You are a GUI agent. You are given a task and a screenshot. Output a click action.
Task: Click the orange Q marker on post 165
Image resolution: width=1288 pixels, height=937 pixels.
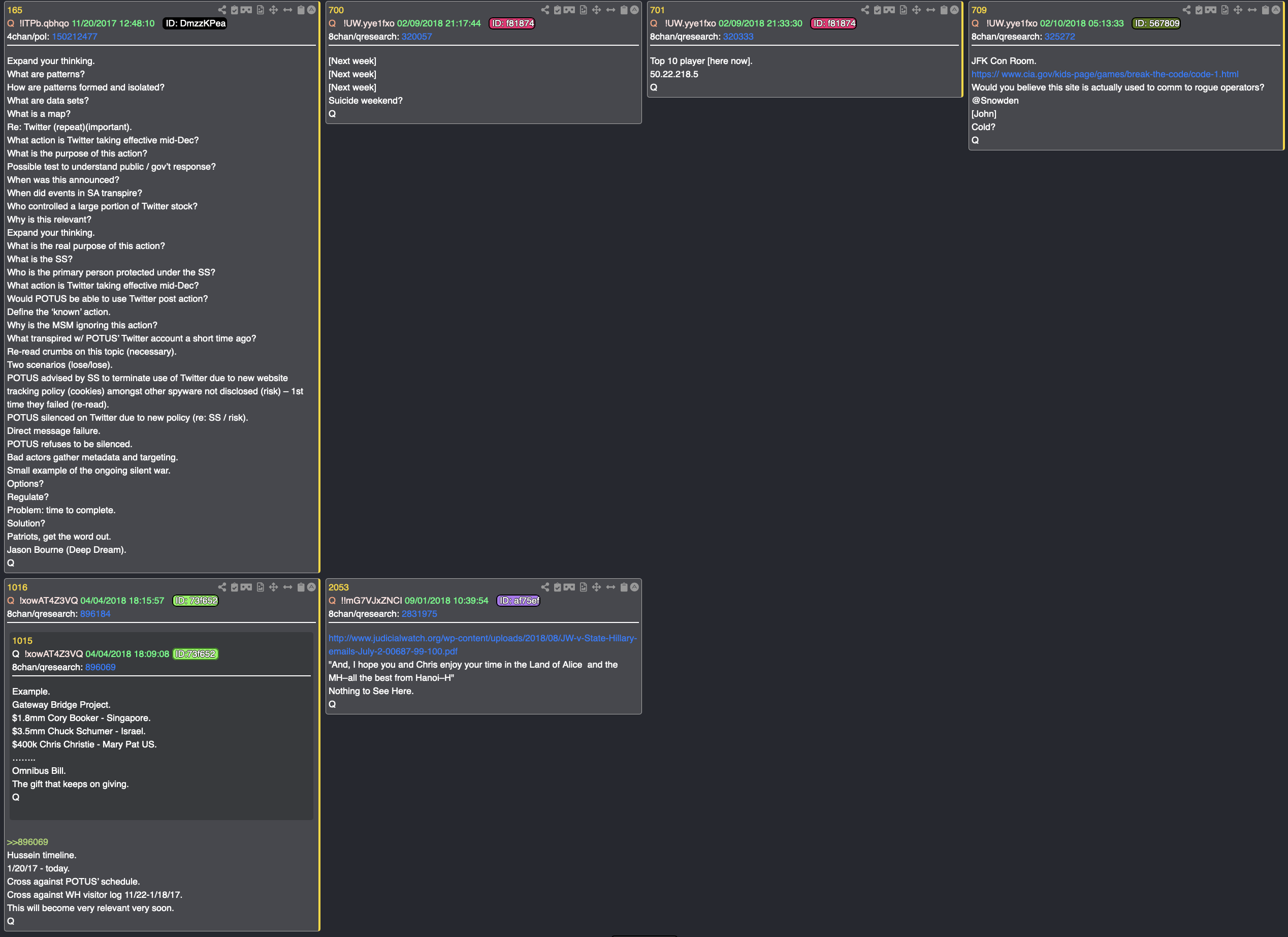(x=11, y=23)
